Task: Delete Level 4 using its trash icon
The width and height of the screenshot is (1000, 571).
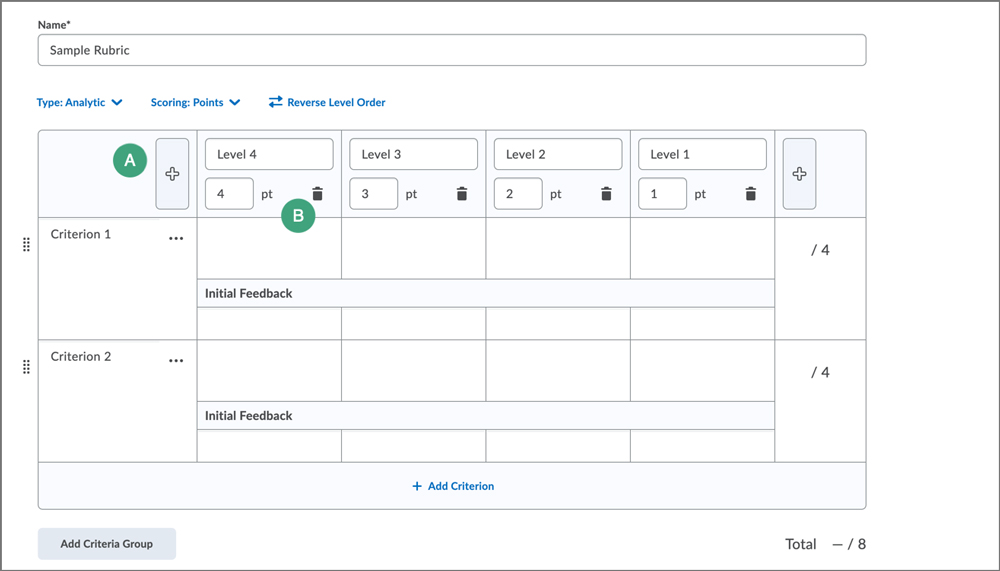Action: coord(317,194)
